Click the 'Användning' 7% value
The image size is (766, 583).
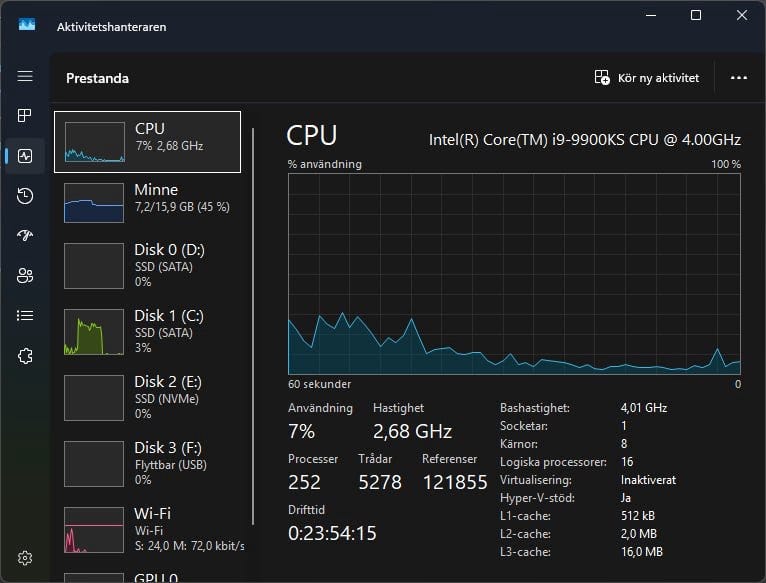click(301, 431)
